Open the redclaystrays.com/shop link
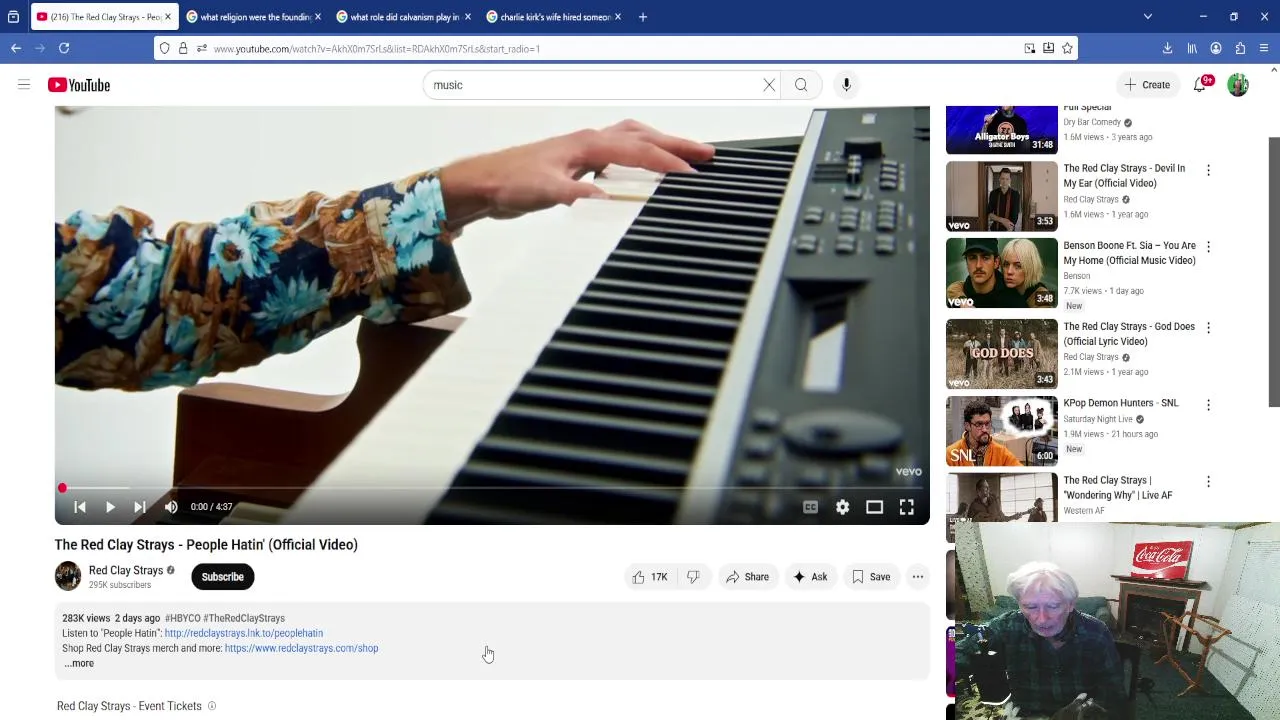1280x720 pixels. point(301,648)
